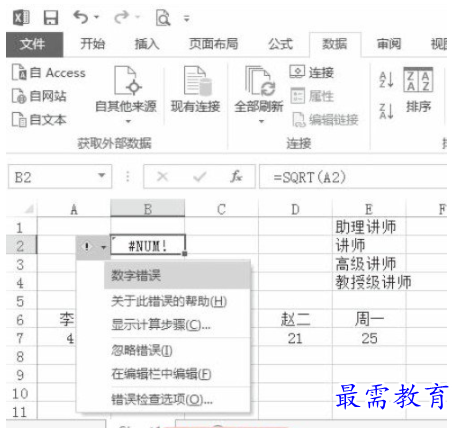
Task: Confirm formula entry with the checkmark icon
Action: tap(199, 176)
